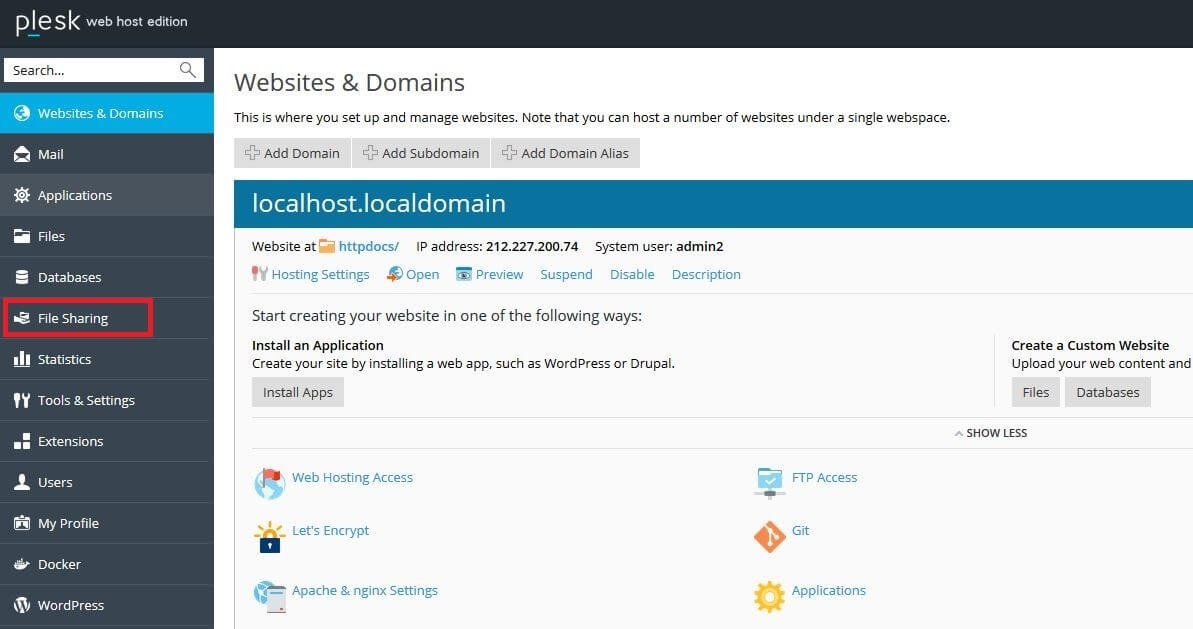Image resolution: width=1193 pixels, height=629 pixels.
Task: Open Applications in the sidebar
Action: point(107,195)
